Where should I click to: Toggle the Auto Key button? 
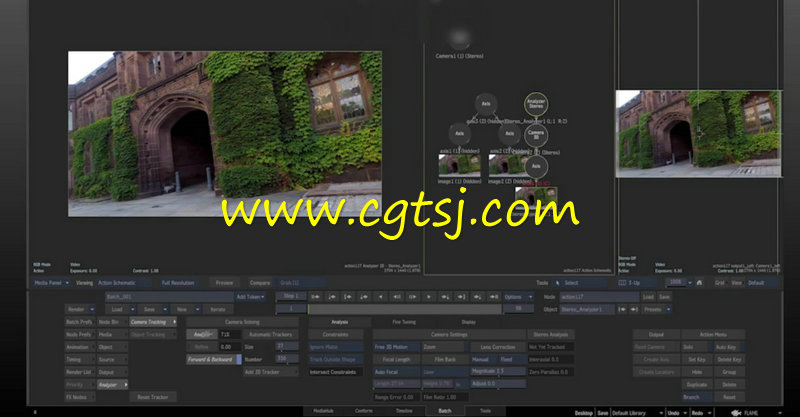[x=729, y=347]
